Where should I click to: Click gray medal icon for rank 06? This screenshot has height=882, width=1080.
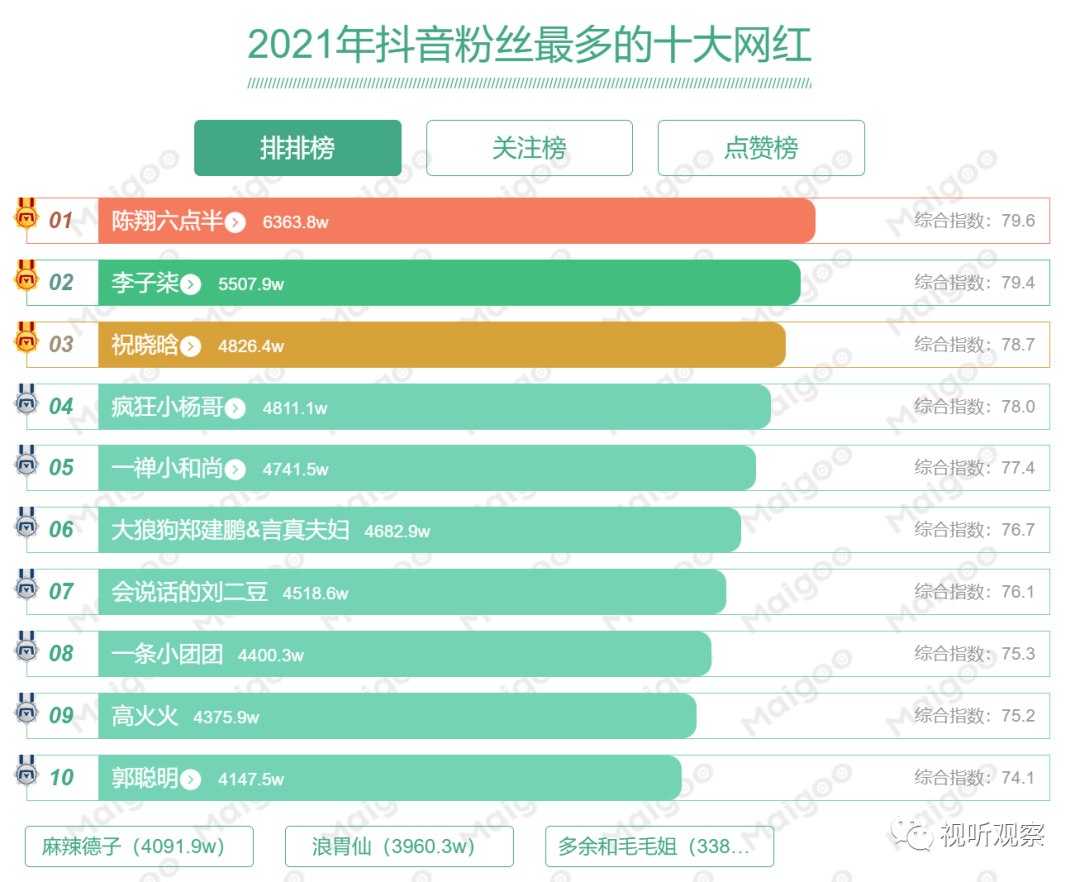coord(26,523)
